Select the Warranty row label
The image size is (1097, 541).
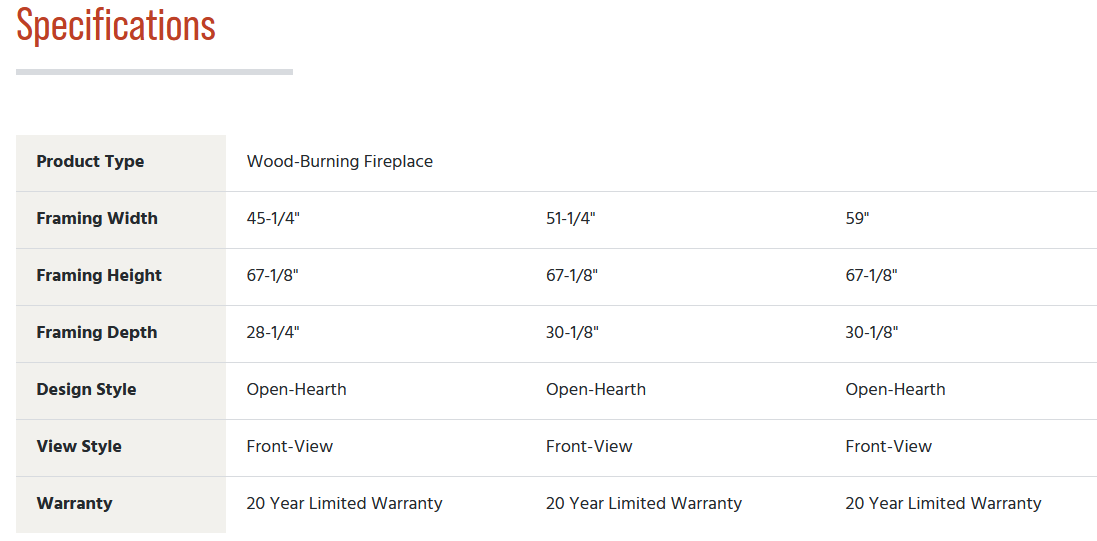click(74, 503)
